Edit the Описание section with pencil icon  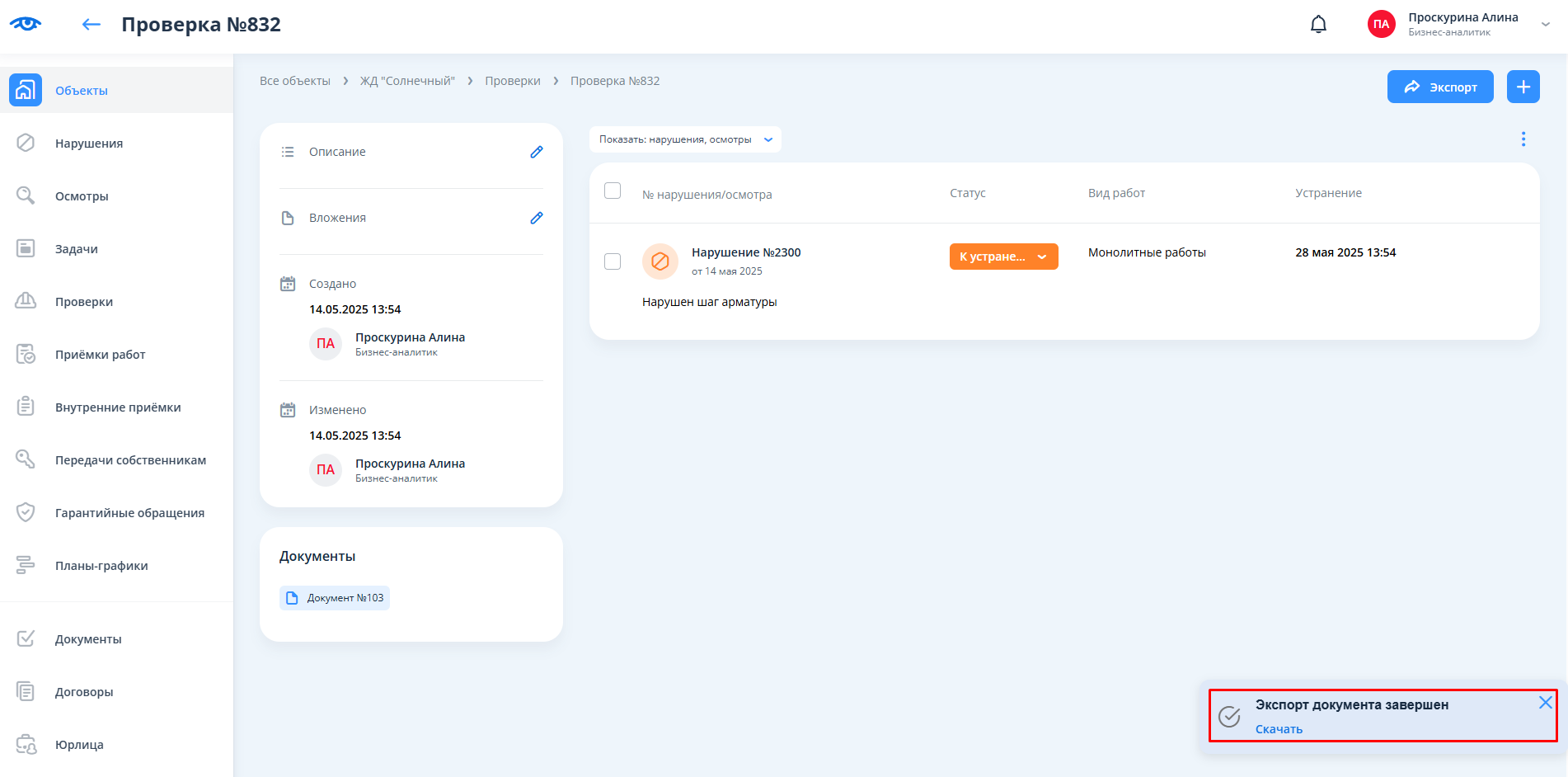tap(536, 152)
